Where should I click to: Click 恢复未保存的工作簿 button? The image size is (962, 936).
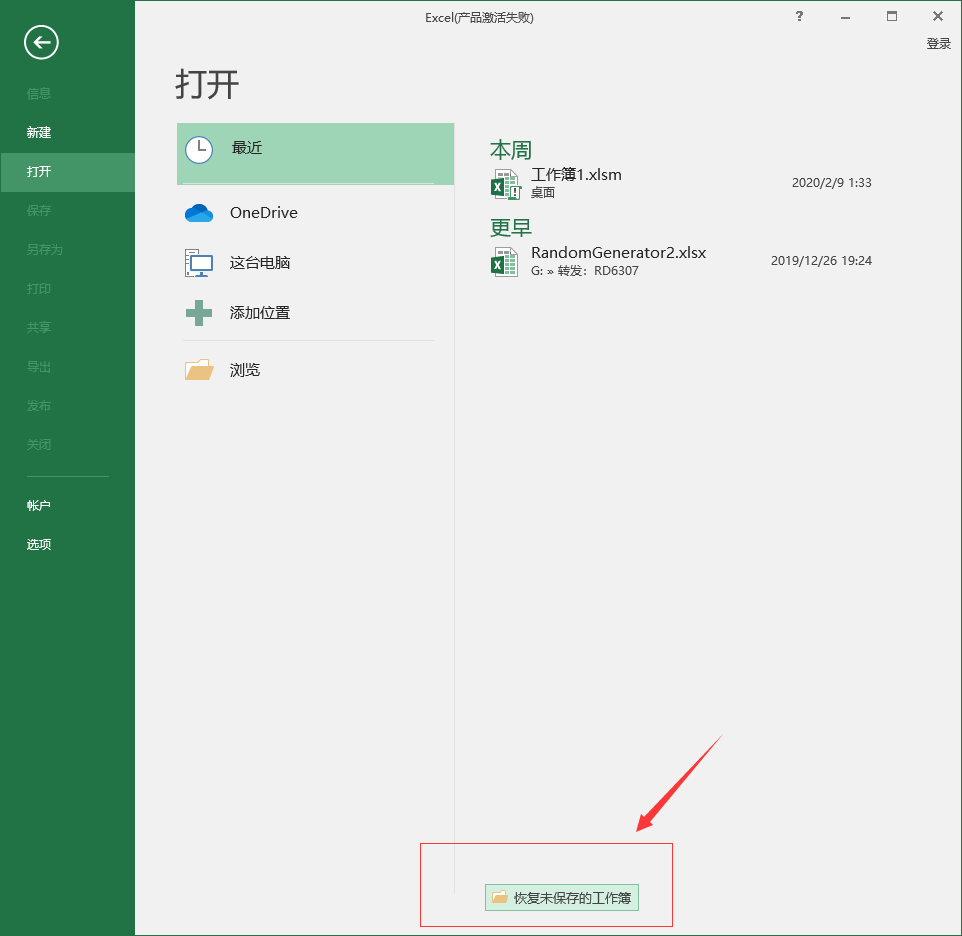(x=561, y=898)
